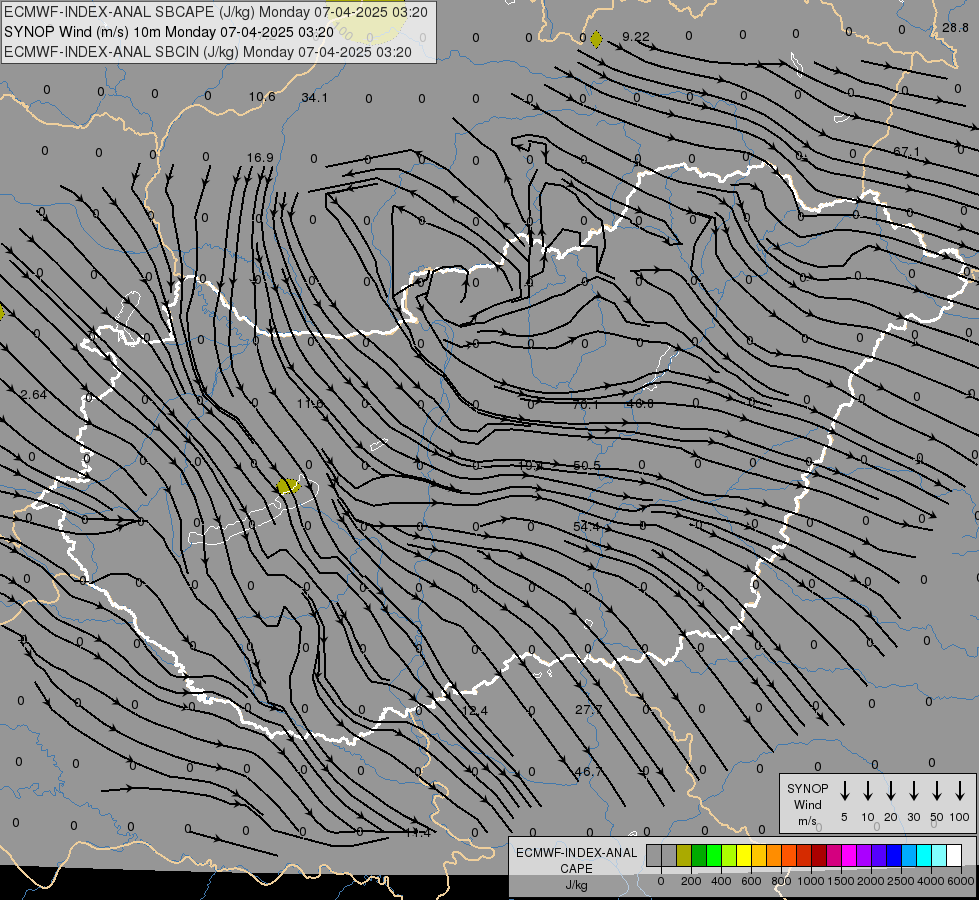Select the white CAPE legend swatch

pos(954,856)
